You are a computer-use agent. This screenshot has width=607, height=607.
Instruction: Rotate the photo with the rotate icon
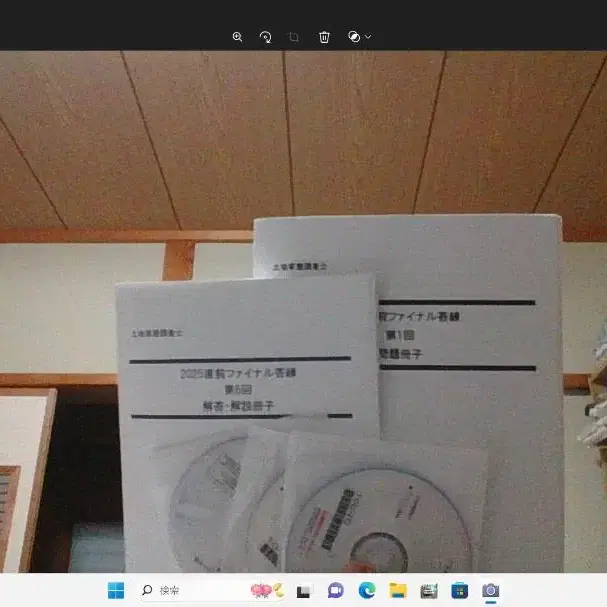click(x=265, y=37)
